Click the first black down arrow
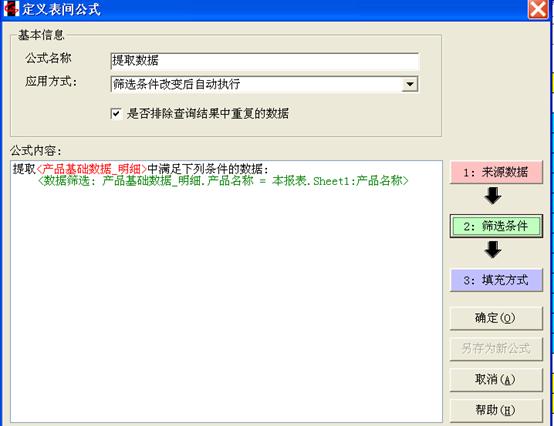554x426 pixels. (x=493, y=196)
